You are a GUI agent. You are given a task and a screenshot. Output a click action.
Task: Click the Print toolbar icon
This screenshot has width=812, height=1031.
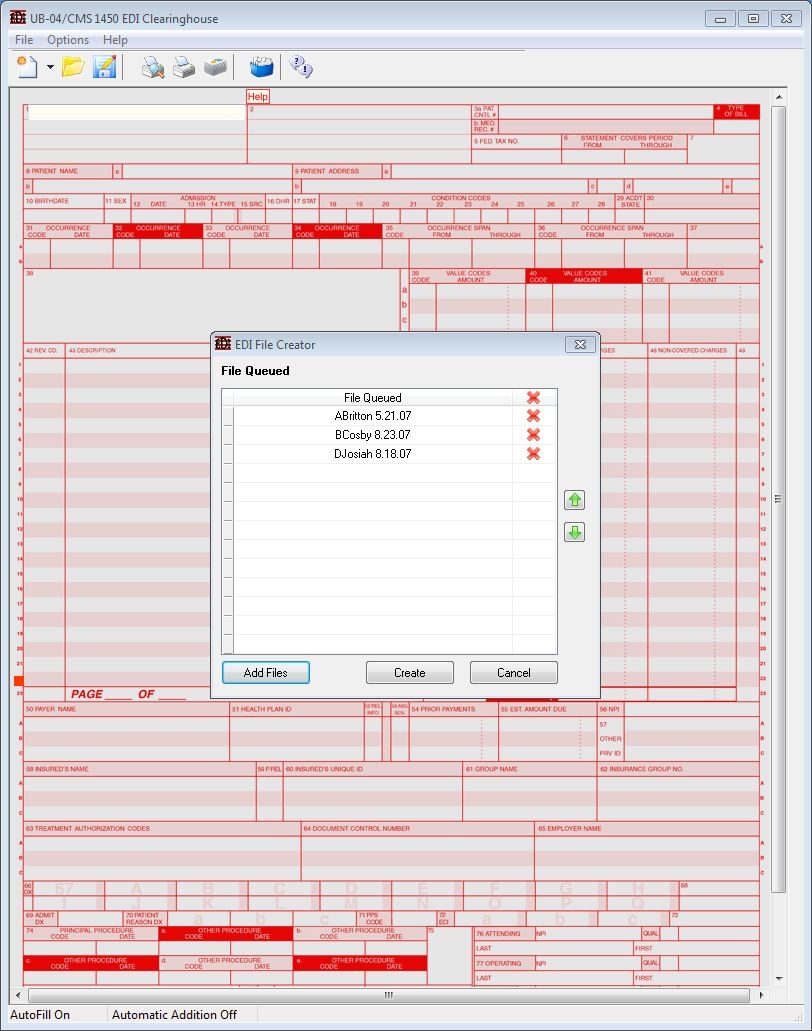pos(185,68)
